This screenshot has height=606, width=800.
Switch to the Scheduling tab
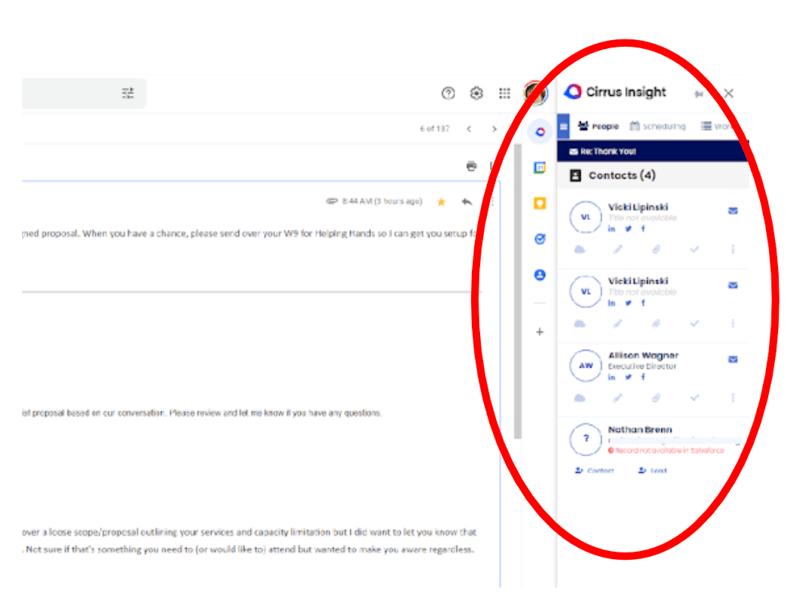click(662, 126)
